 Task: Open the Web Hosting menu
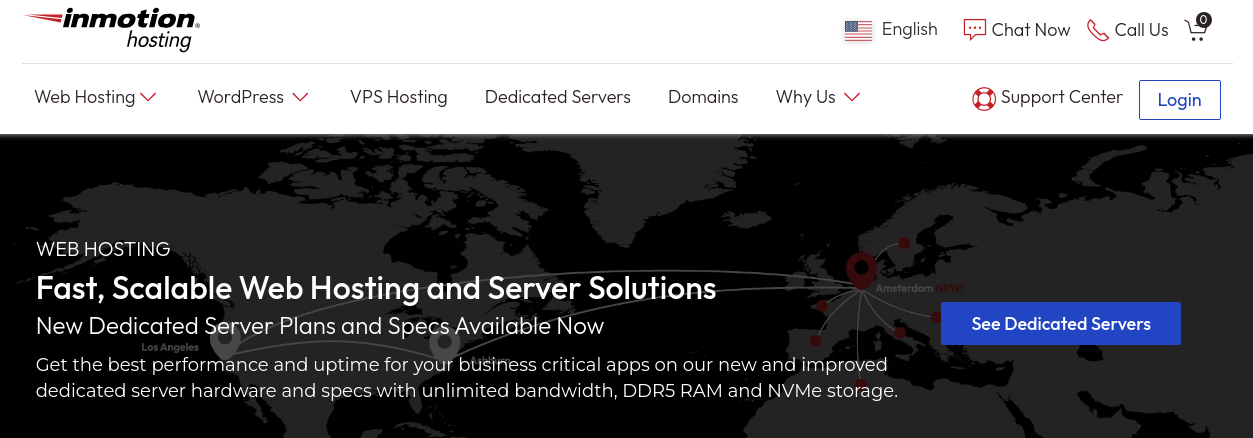[85, 97]
